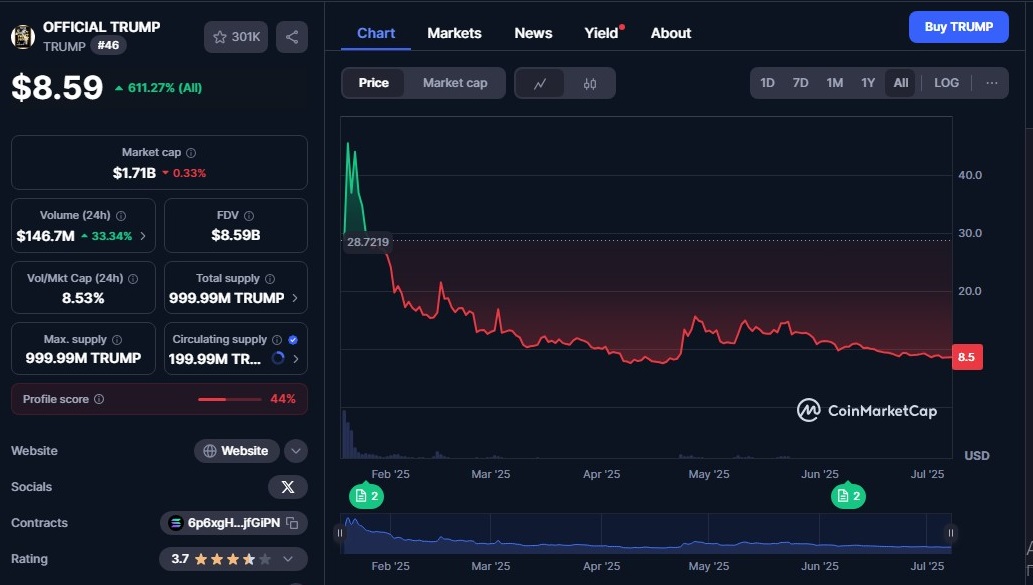The image size is (1033, 585).
Task: Click the news event marker near Jun '25
Action: (x=849, y=495)
